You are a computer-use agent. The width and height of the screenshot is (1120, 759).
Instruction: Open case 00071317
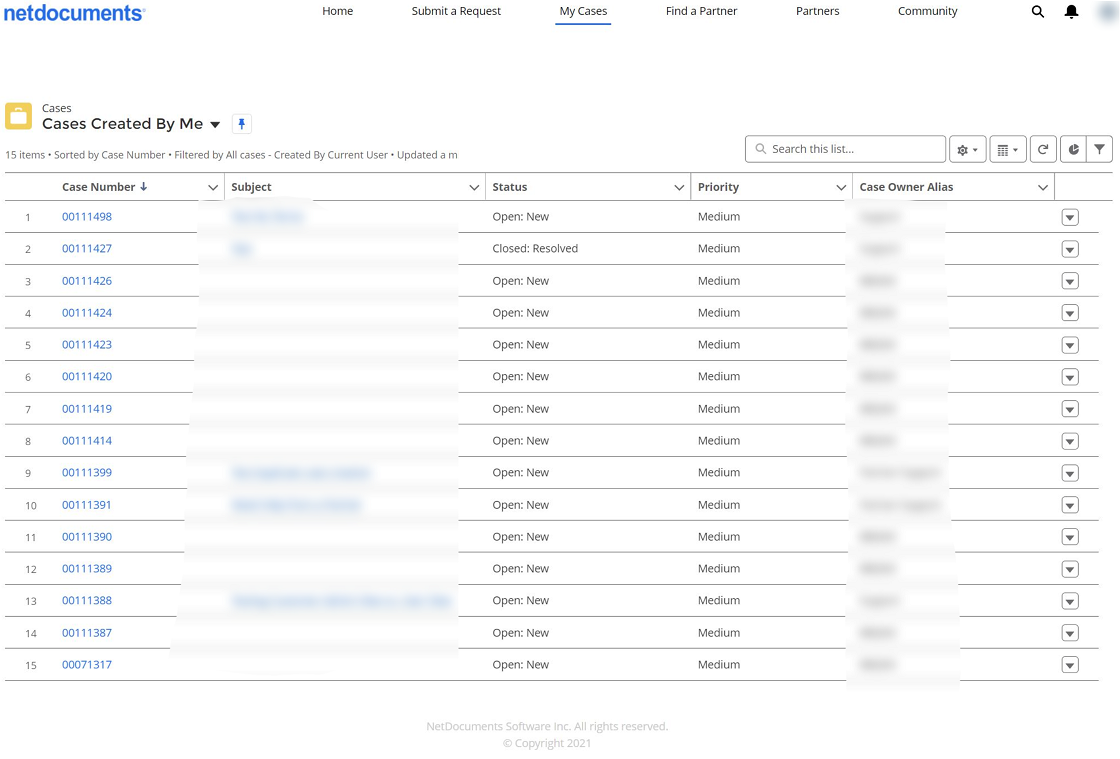click(x=86, y=664)
